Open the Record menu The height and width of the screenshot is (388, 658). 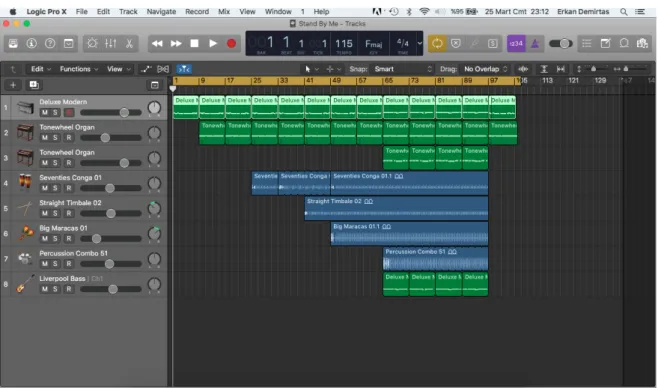(197, 12)
